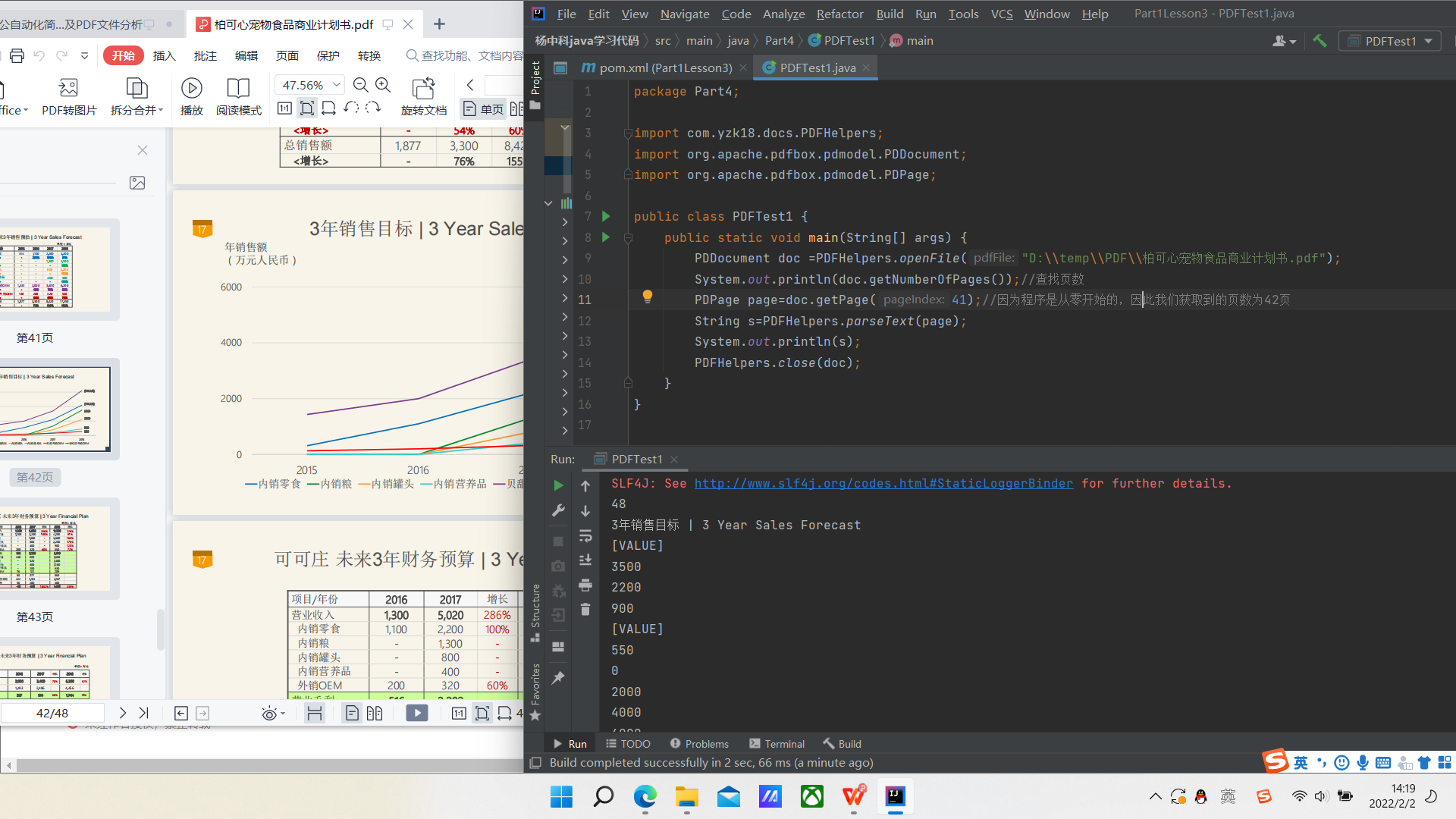Switch to the pom.xml tab
Viewport: 1456px width, 819px height.
[x=659, y=67]
